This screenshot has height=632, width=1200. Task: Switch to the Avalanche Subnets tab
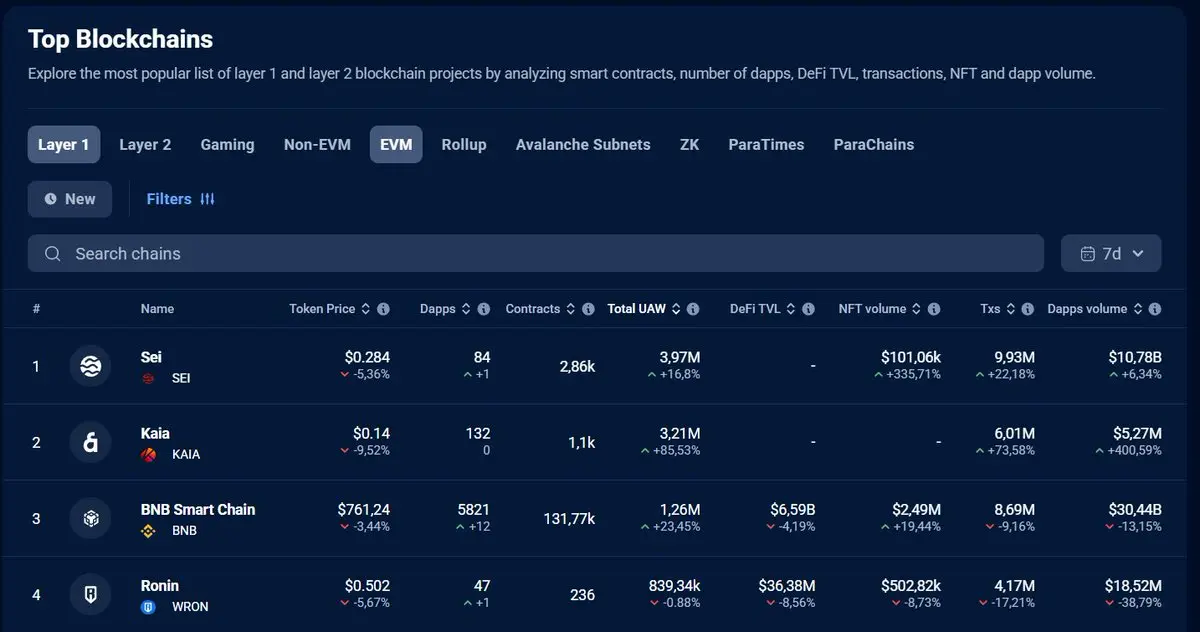point(583,144)
